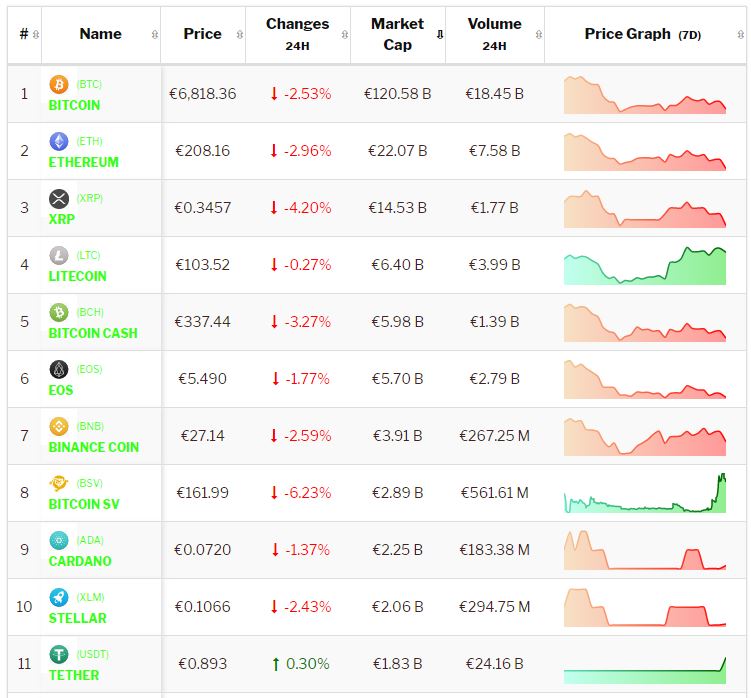Click the Litecoin silver coin icon

point(58,256)
